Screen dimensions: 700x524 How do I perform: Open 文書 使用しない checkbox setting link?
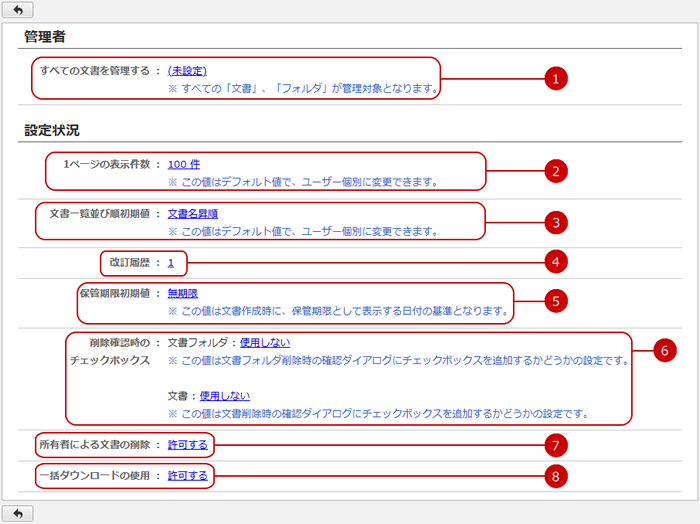click(225, 395)
